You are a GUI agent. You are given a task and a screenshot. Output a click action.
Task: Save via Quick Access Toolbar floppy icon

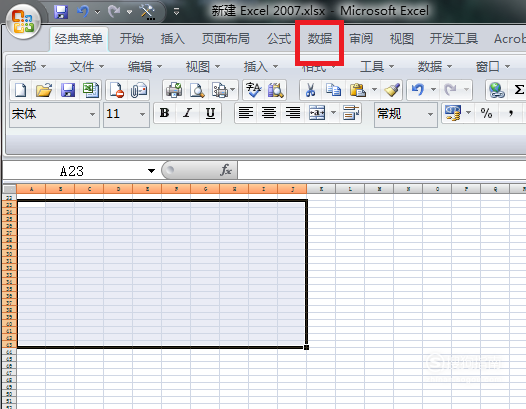[x=61, y=12]
